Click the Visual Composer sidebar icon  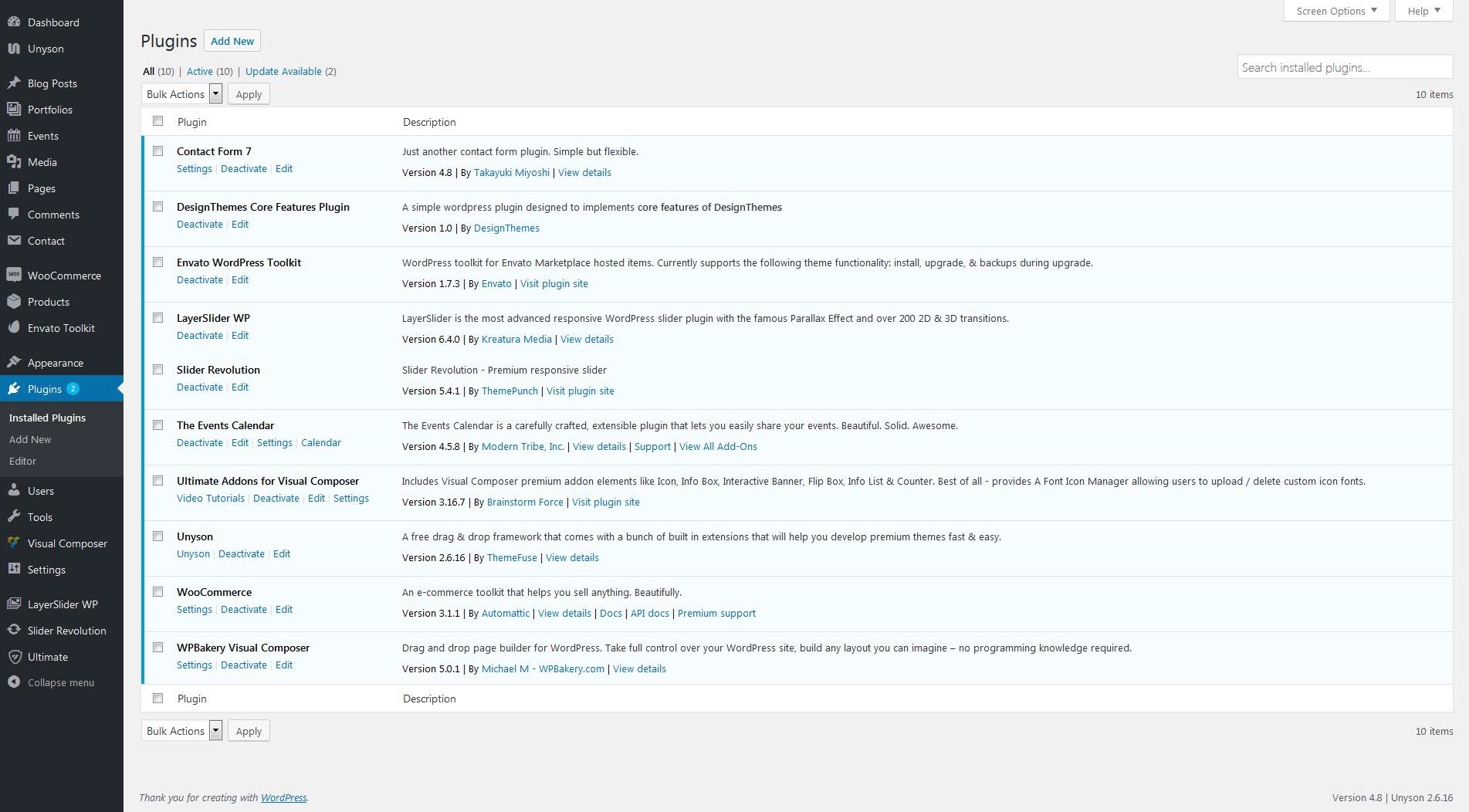point(14,543)
